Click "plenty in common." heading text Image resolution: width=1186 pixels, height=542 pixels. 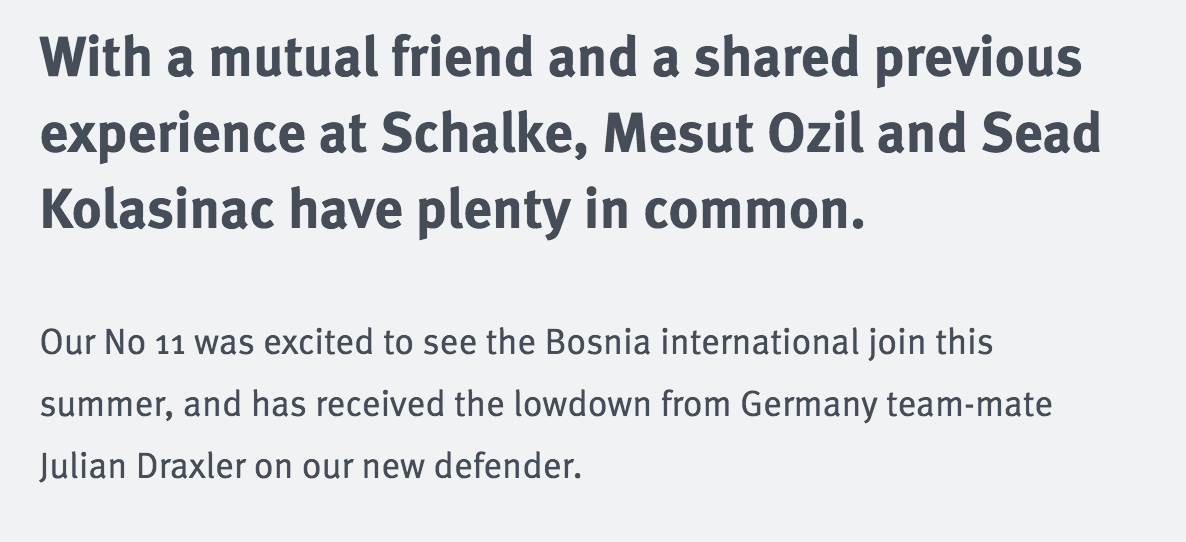coord(641,211)
